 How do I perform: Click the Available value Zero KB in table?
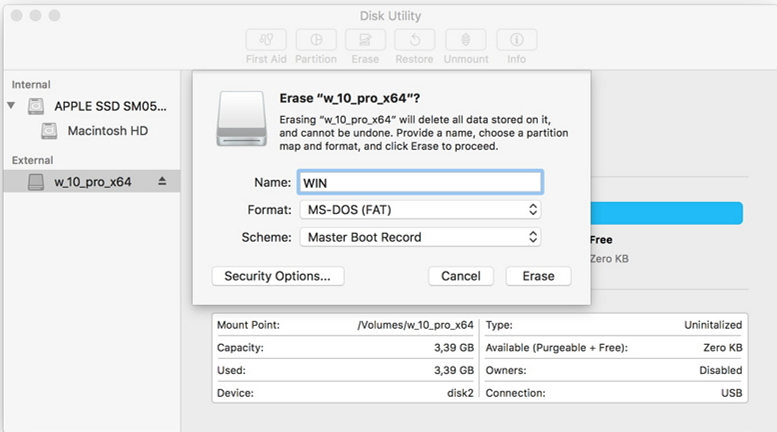[723, 348]
